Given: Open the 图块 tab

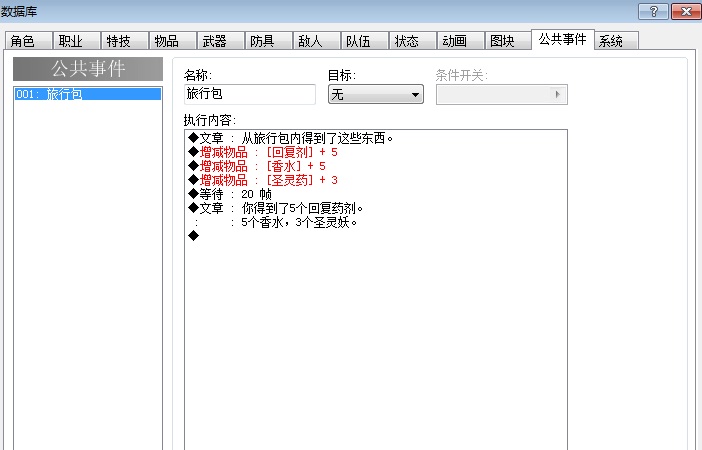Looking at the screenshot, I should 509,41.
